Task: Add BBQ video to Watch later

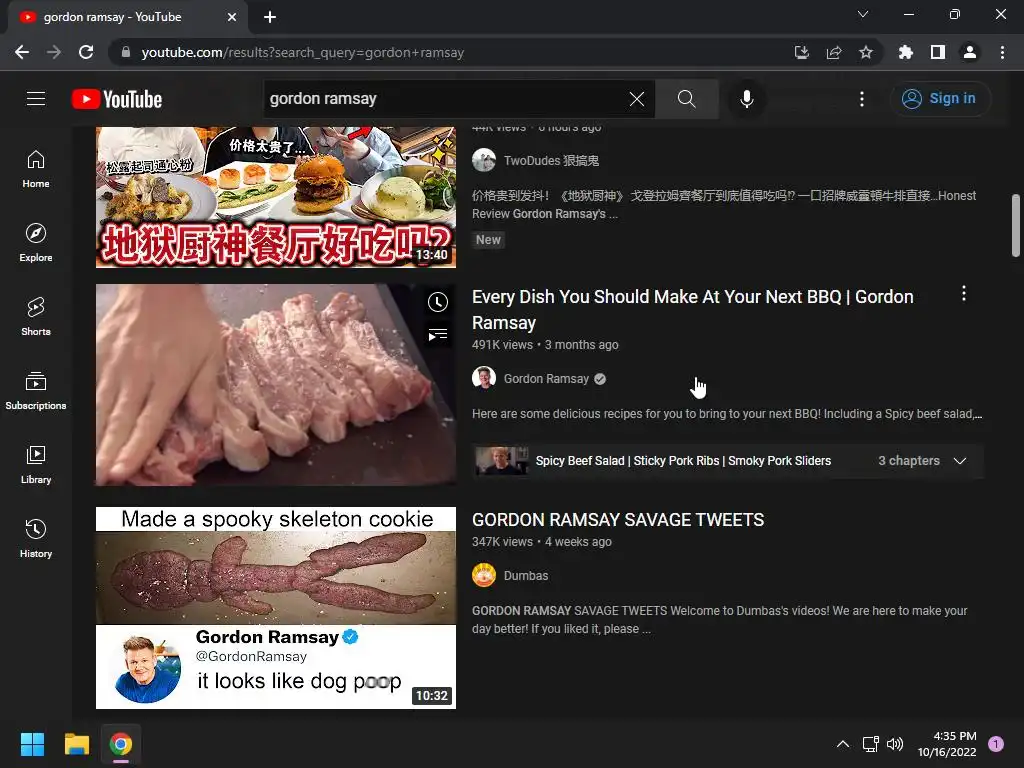Action: click(438, 302)
